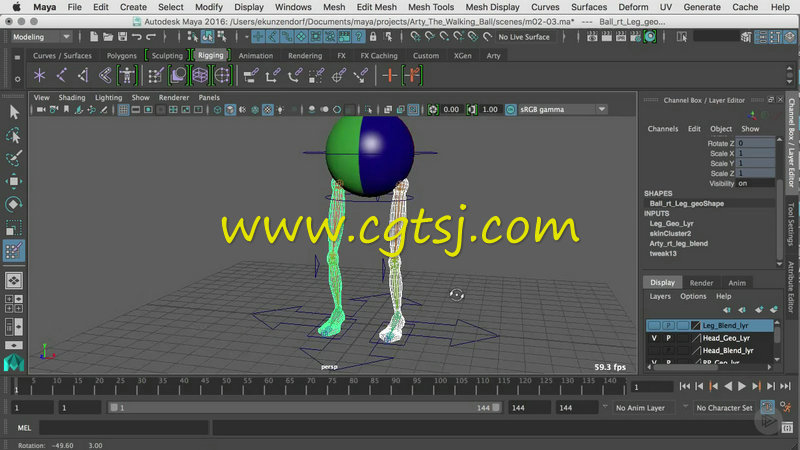Toggle Head_Geo_Lyr playback P box
The width and height of the screenshot is (800, 450).
tap(668, 338)
